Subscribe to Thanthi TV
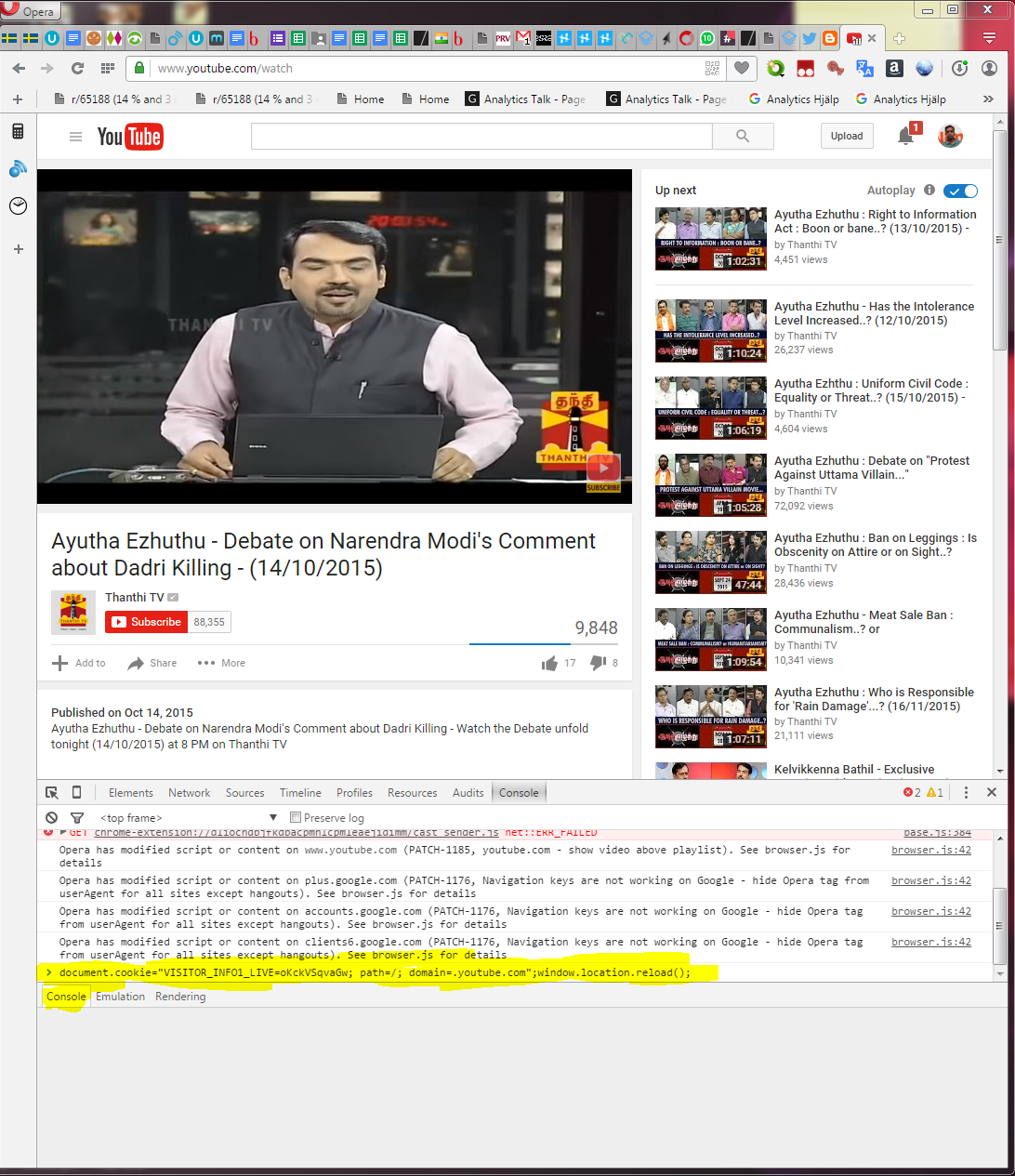Viewport: 1015px width, 1176px height. click(147, 622)
